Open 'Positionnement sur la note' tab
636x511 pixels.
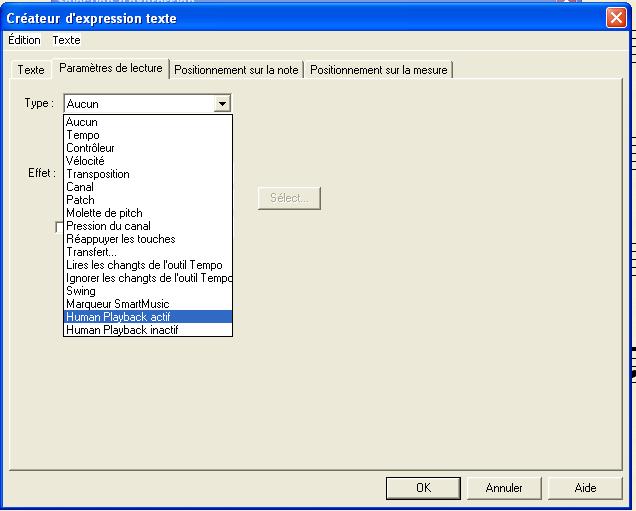[236, 70]
